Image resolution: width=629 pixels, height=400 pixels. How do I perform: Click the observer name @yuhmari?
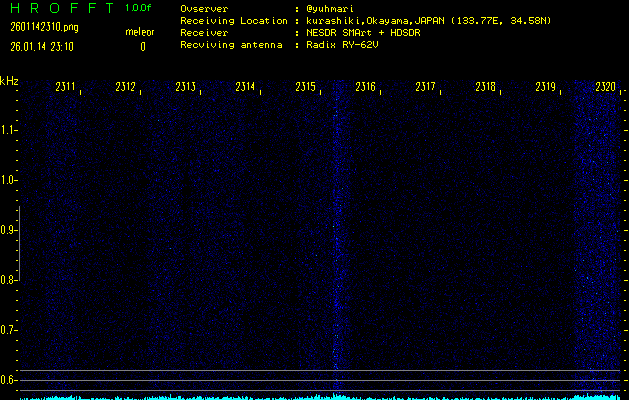[x=330, y=9]
